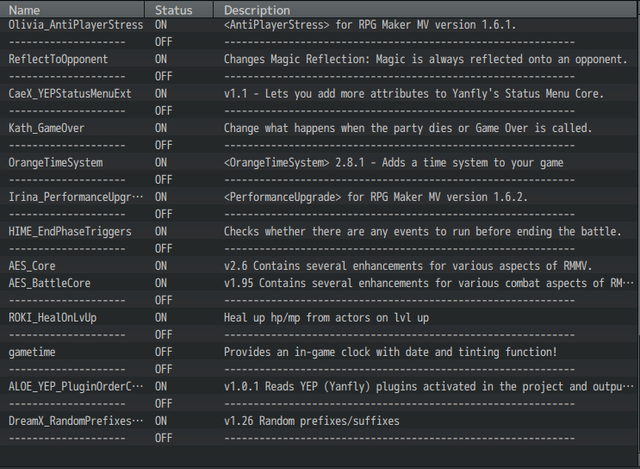Select the gametime plugin name
Viewport: 640px width, 469px height.
32,352
